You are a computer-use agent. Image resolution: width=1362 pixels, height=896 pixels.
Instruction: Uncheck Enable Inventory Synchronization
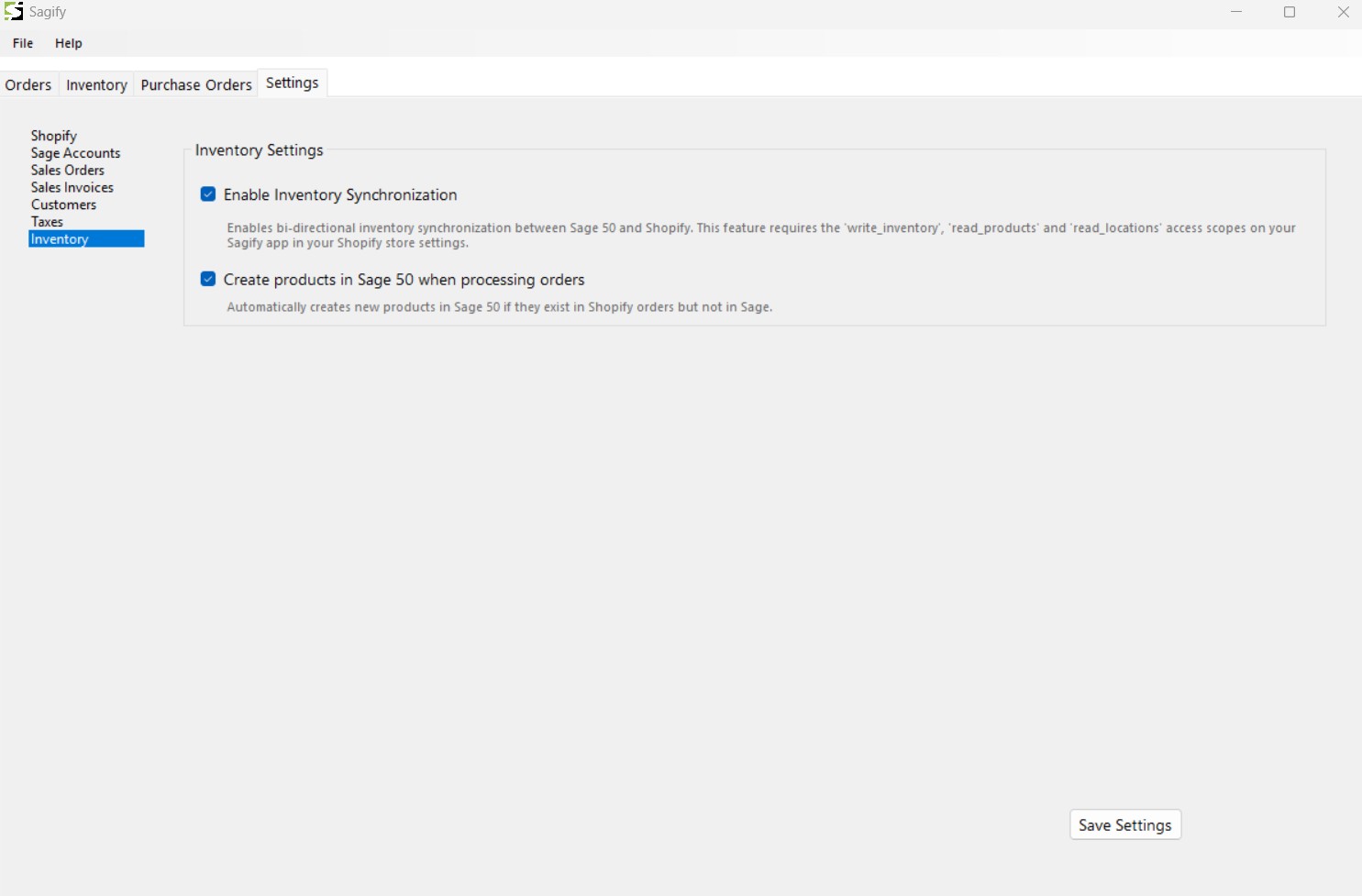[208, 194]
